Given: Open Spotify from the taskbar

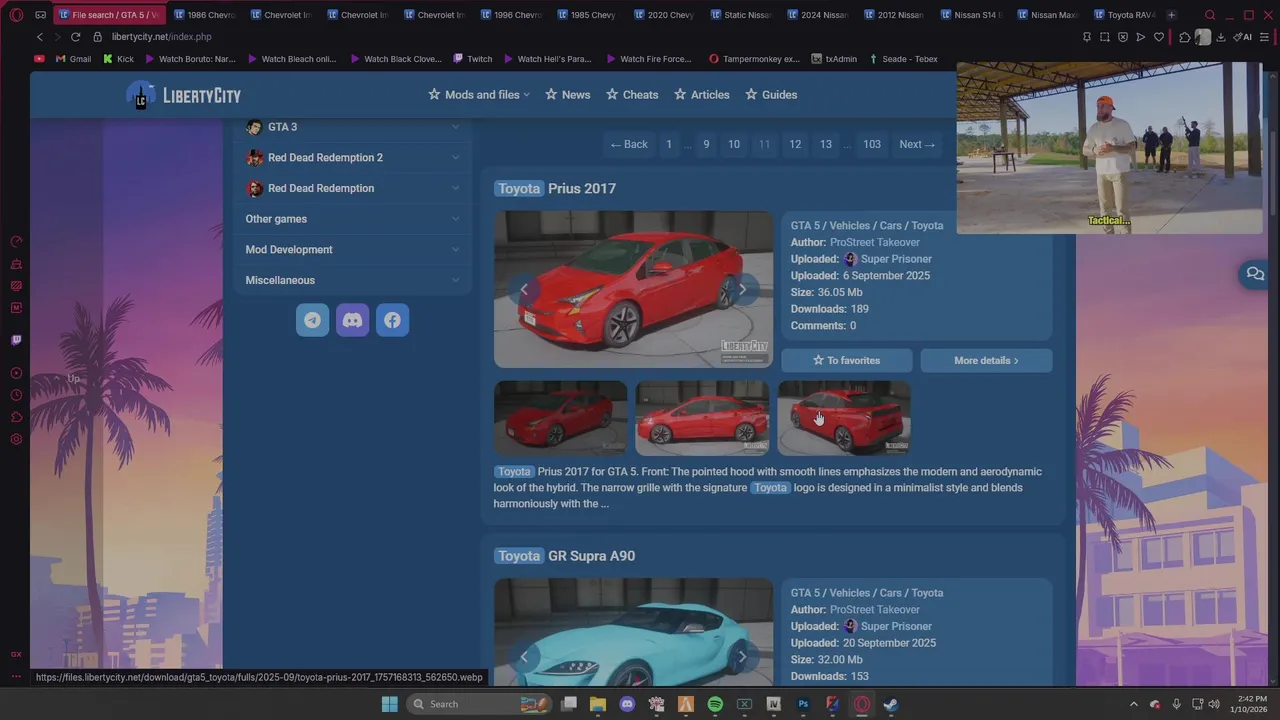Looking at the screenshot, I should [x=715, y=704].
